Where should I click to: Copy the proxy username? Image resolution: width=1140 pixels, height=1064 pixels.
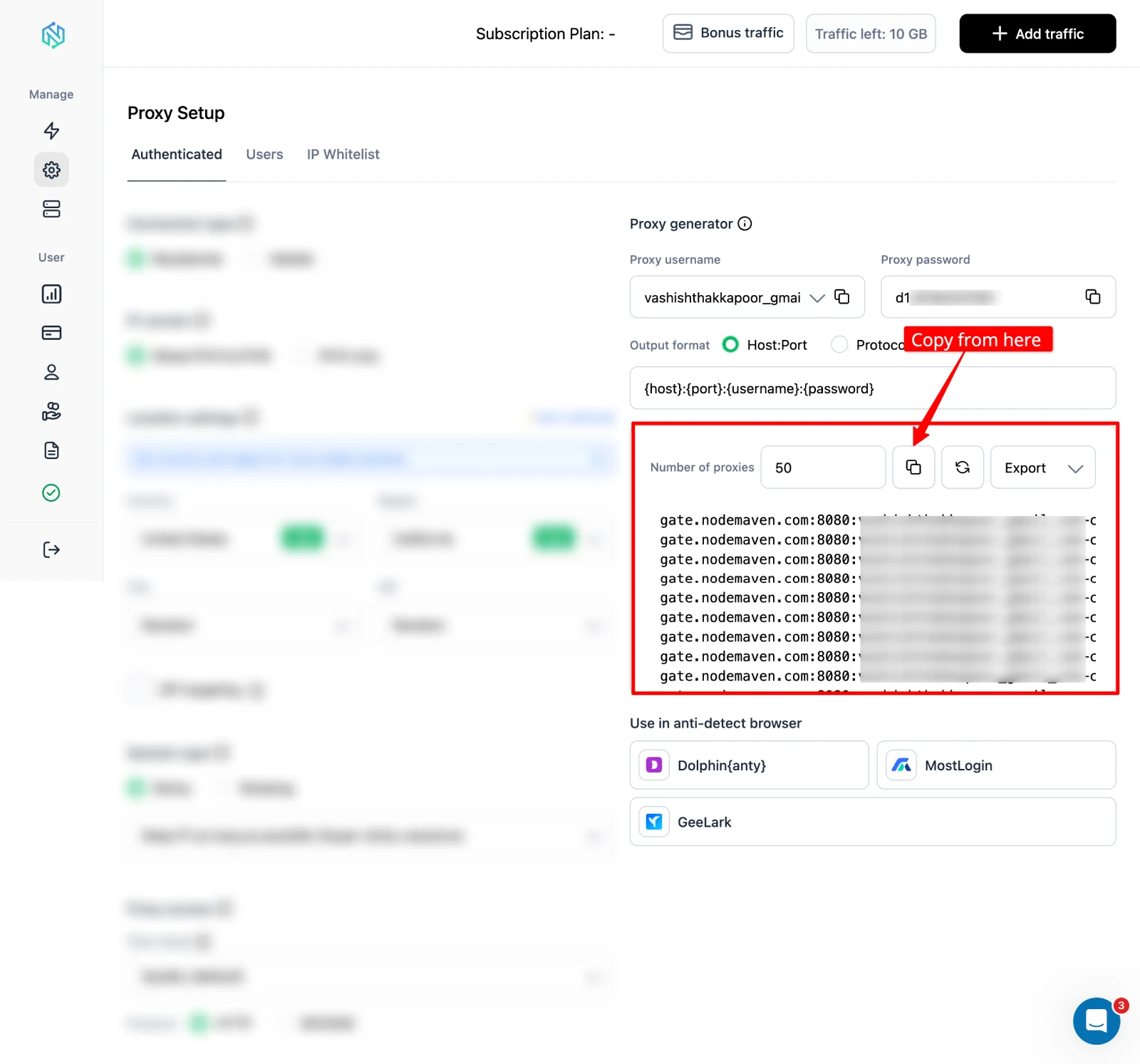pos(842,297)
